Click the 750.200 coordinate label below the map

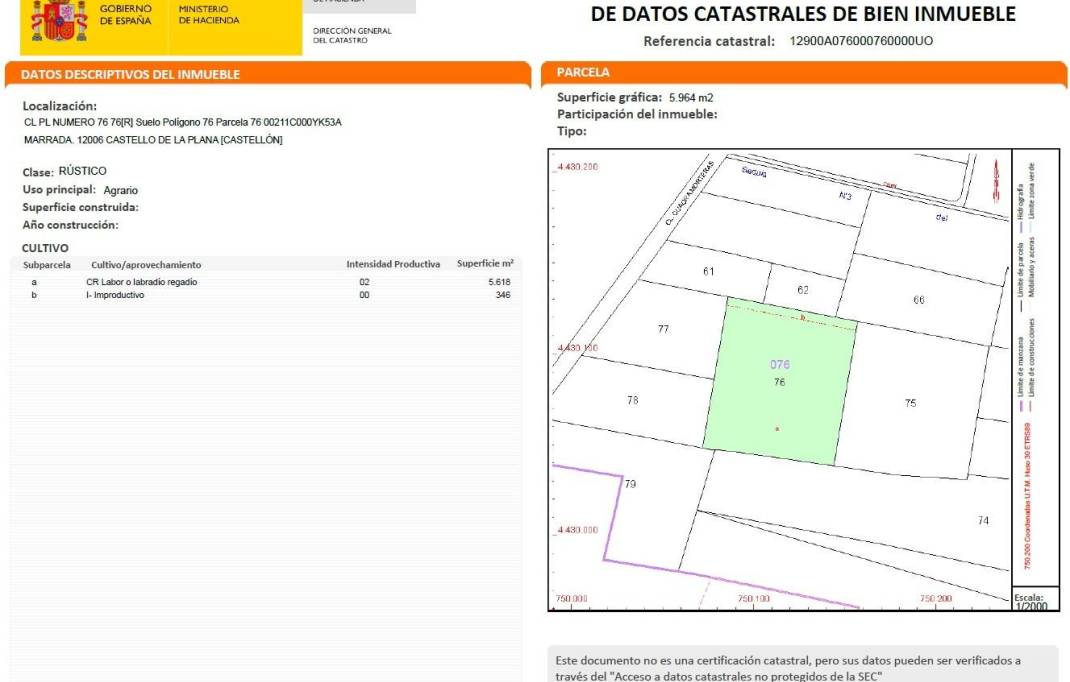click(936, 599)
